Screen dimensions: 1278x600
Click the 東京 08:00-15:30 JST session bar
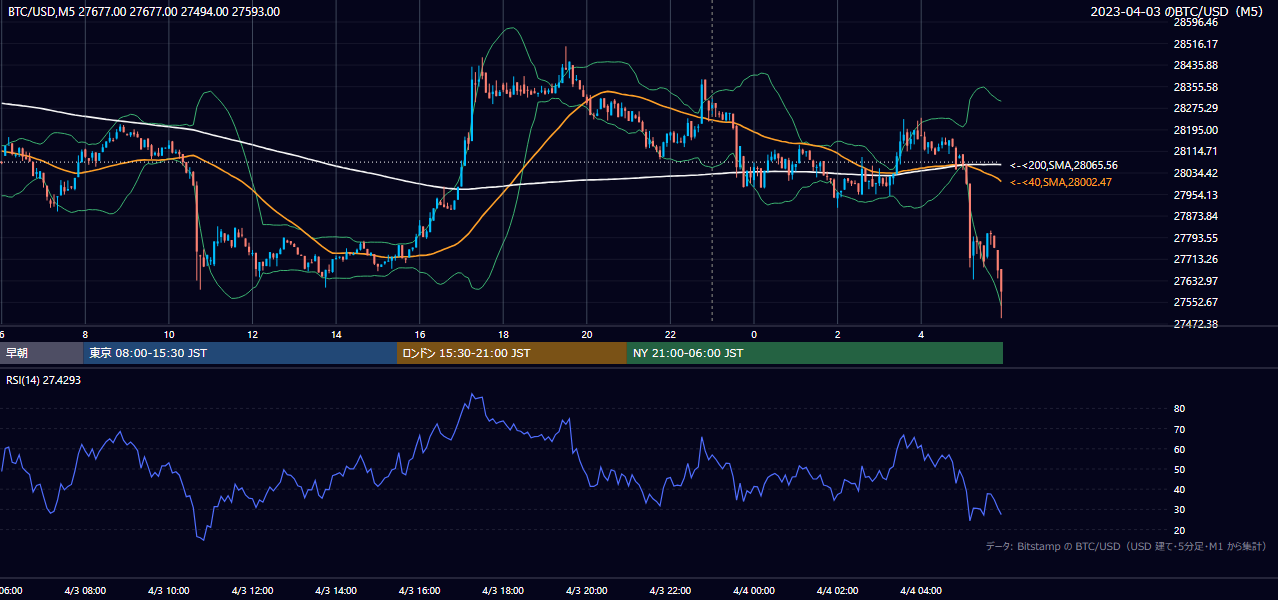tap(240, 353)
